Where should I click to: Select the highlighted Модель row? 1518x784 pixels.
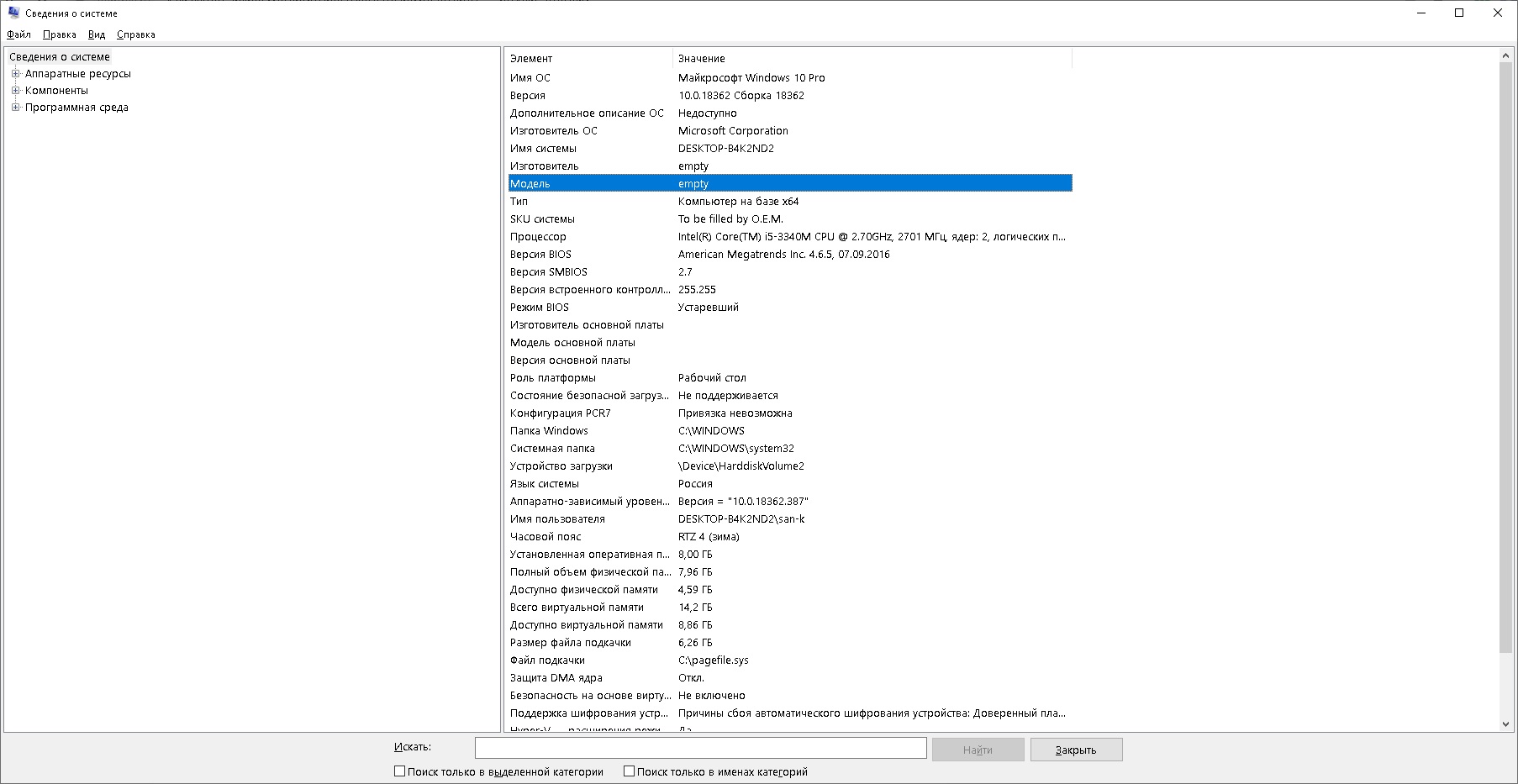[790, 183]
